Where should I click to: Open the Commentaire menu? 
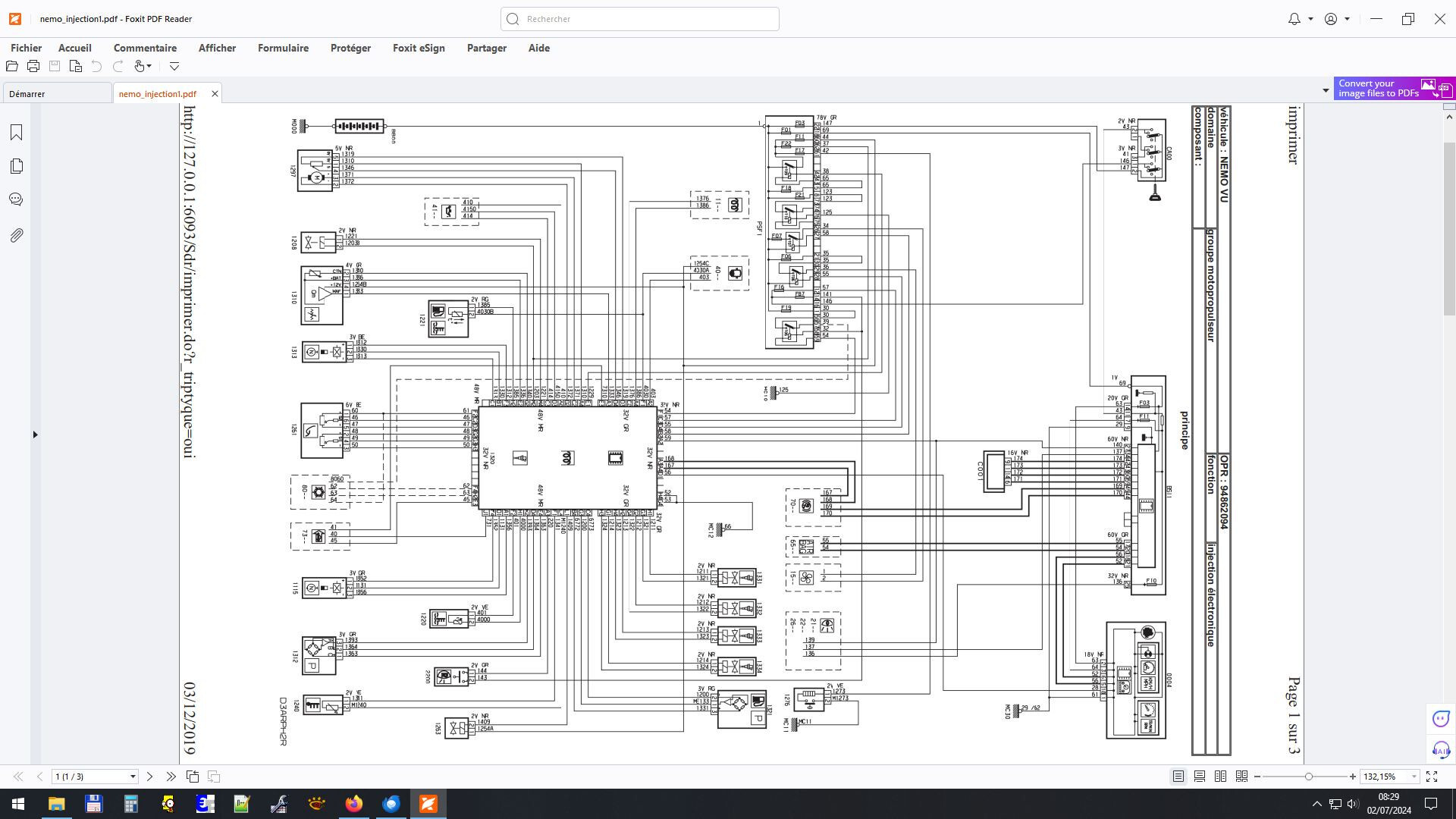click(145, 48)
